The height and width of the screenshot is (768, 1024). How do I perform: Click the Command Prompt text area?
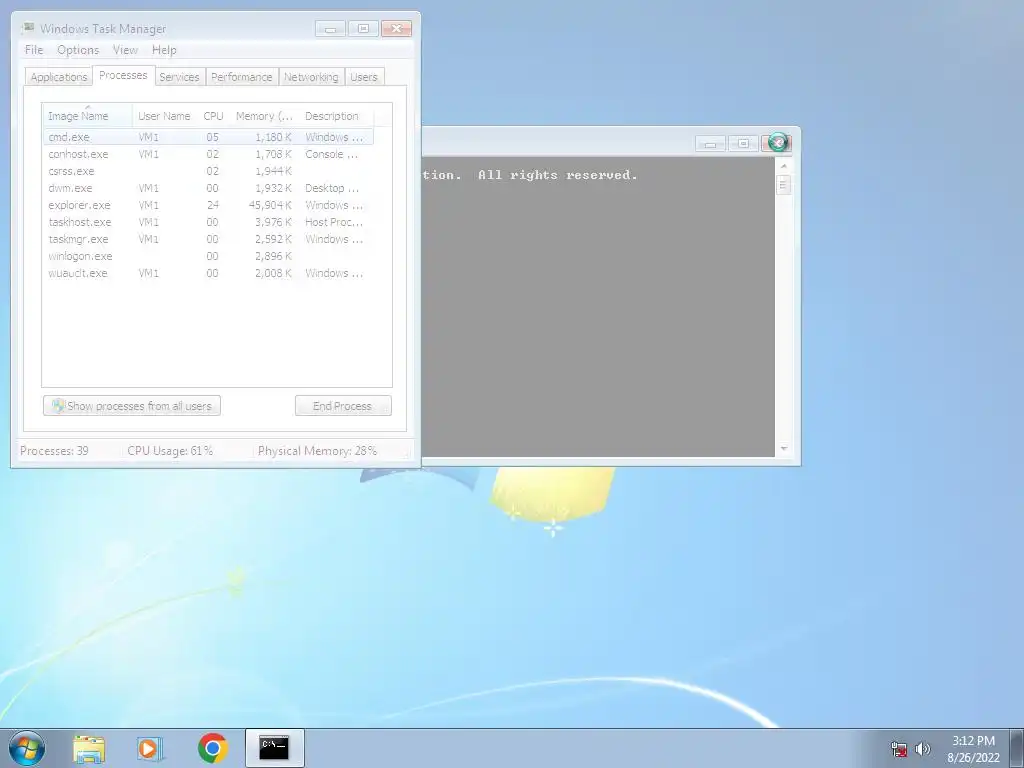point(598,307)
